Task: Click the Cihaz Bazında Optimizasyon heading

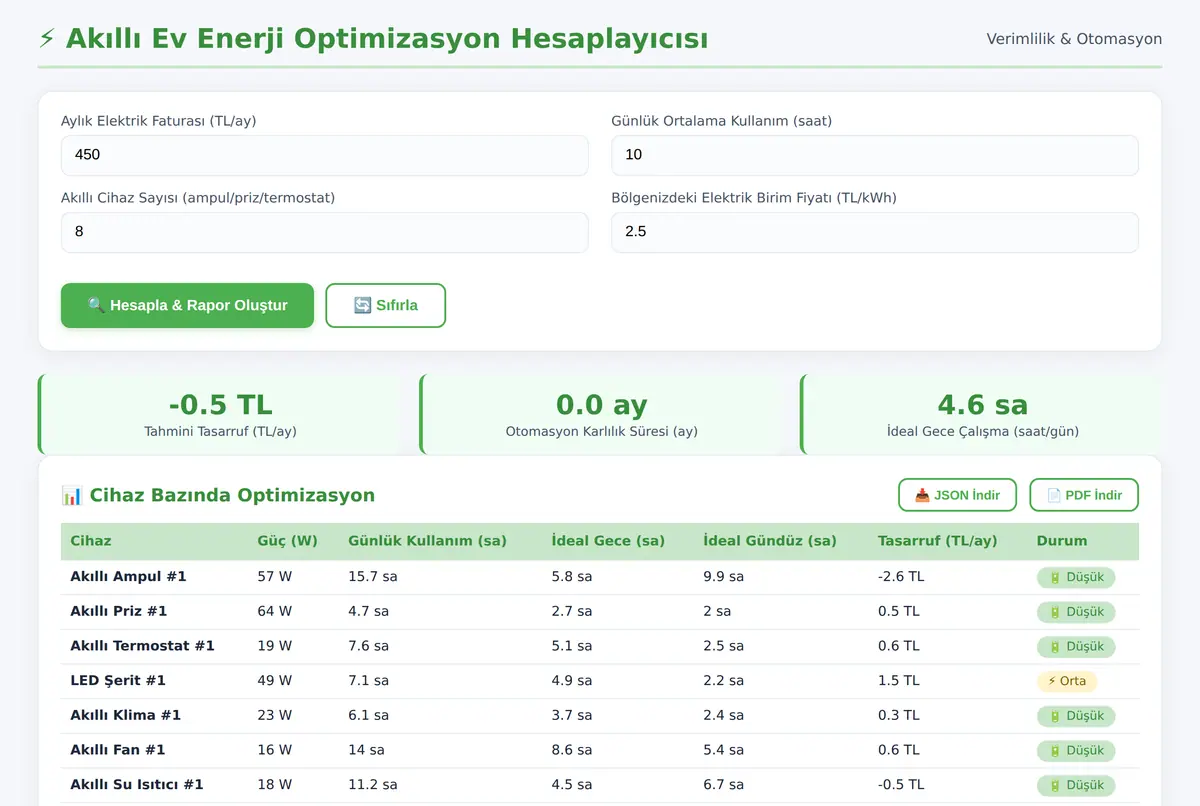Action: pyautogui.click(x=232, y=495)
